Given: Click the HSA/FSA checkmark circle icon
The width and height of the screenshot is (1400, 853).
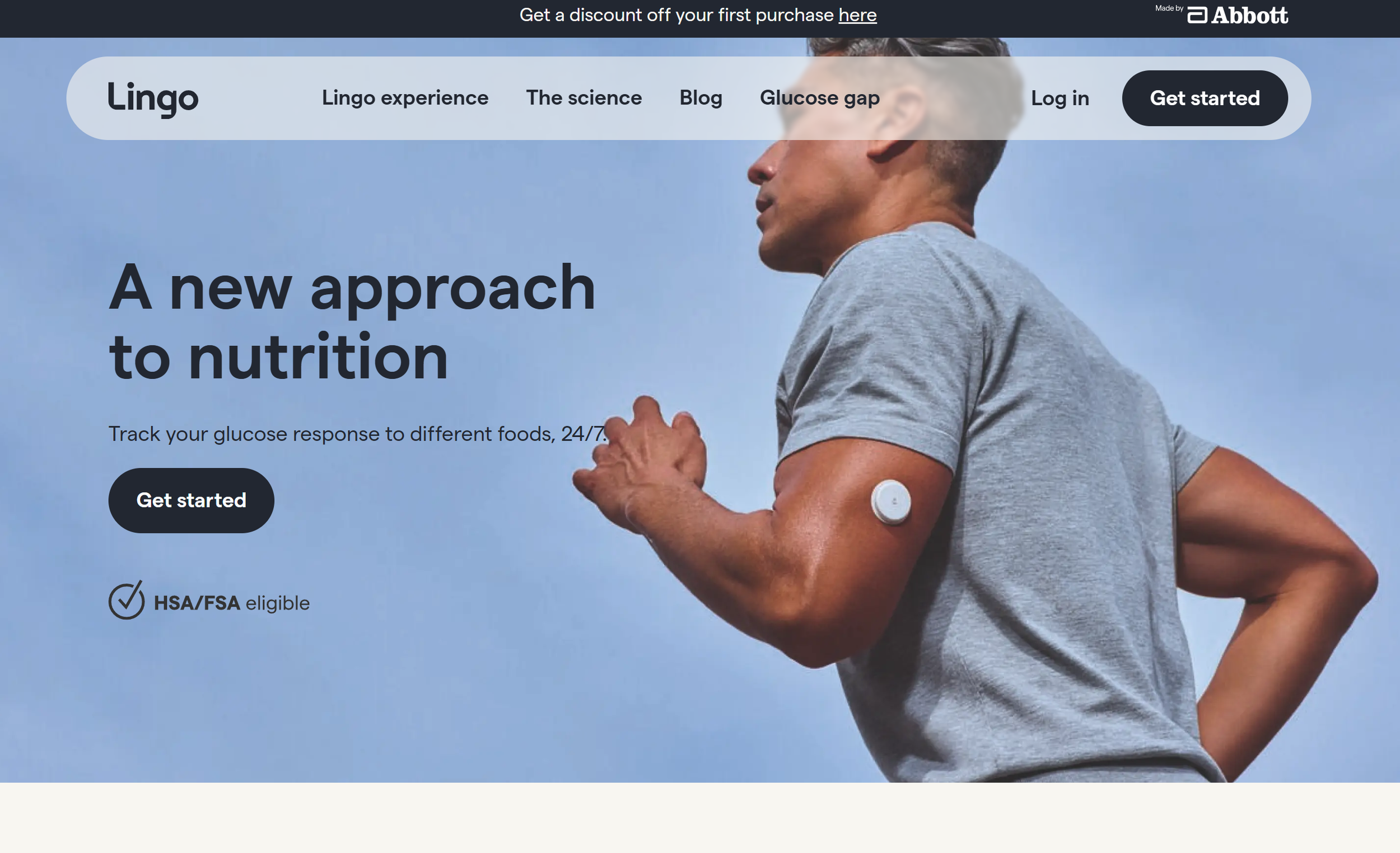Looking at the screenshot, I should tap(126, 600).
